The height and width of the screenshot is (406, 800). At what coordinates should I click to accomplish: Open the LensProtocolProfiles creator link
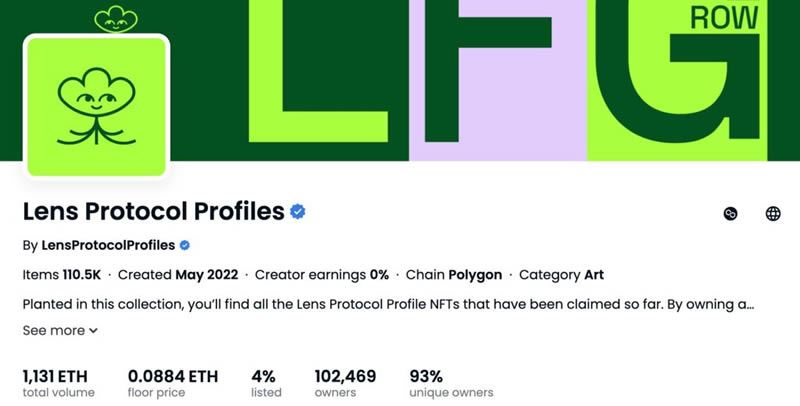point(108,245)
